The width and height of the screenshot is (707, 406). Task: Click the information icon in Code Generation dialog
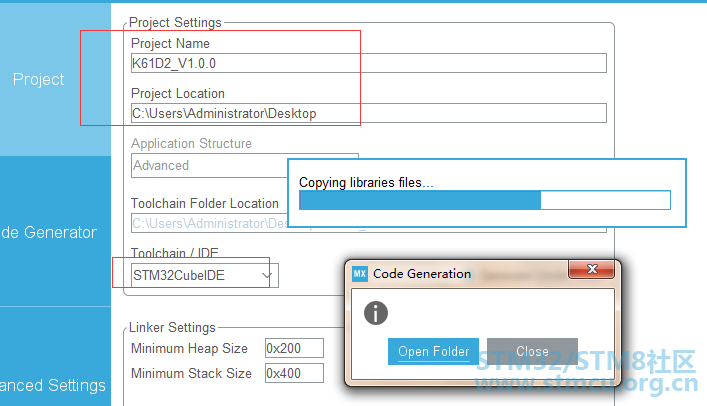[376, 313]
